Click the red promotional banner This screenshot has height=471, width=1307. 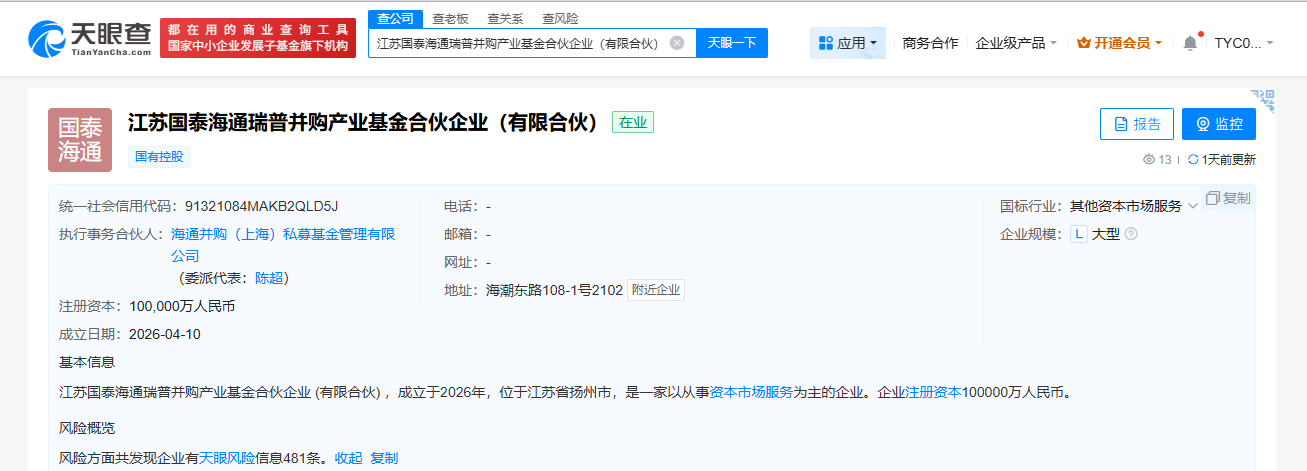tap(257, 38)
